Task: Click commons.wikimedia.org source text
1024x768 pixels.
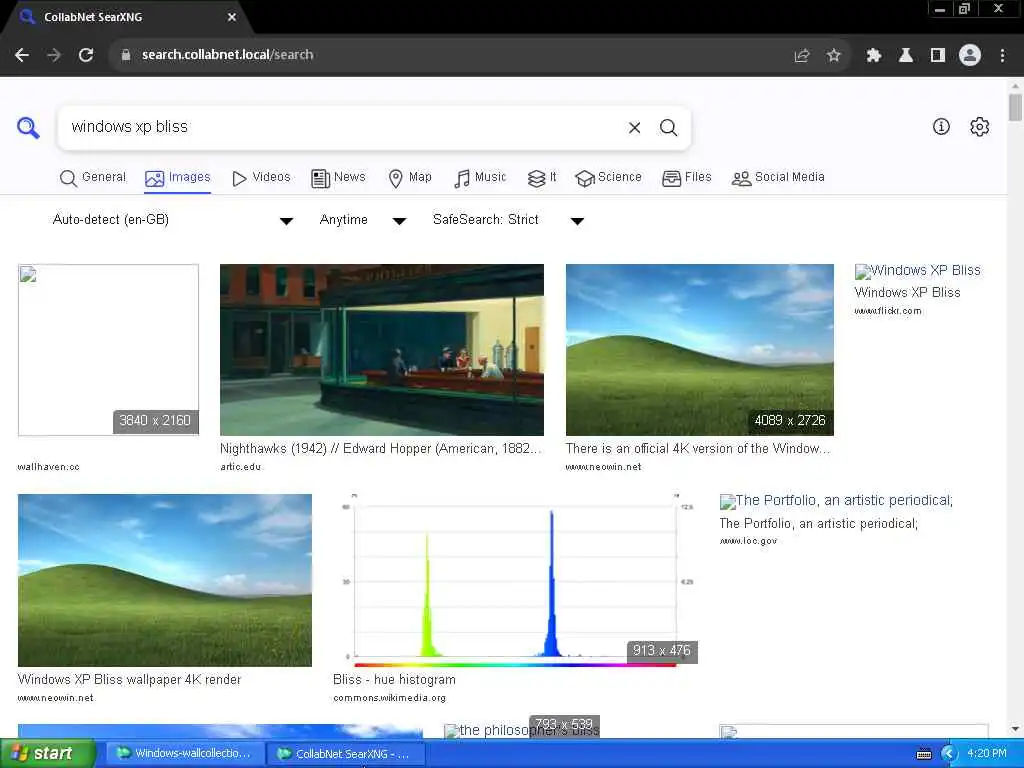Action: point(389,698)
